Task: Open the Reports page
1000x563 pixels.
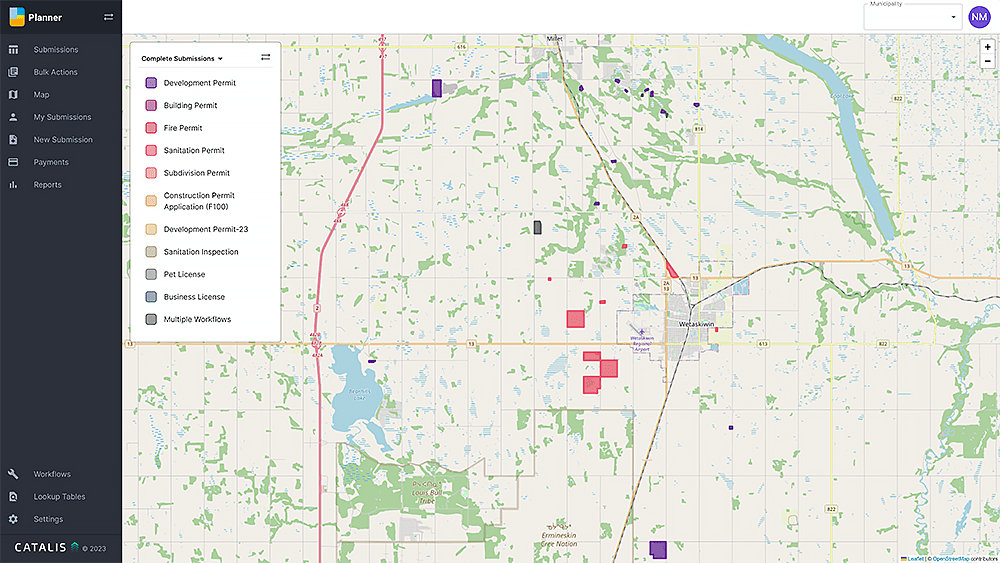Action: coord(48,185)
